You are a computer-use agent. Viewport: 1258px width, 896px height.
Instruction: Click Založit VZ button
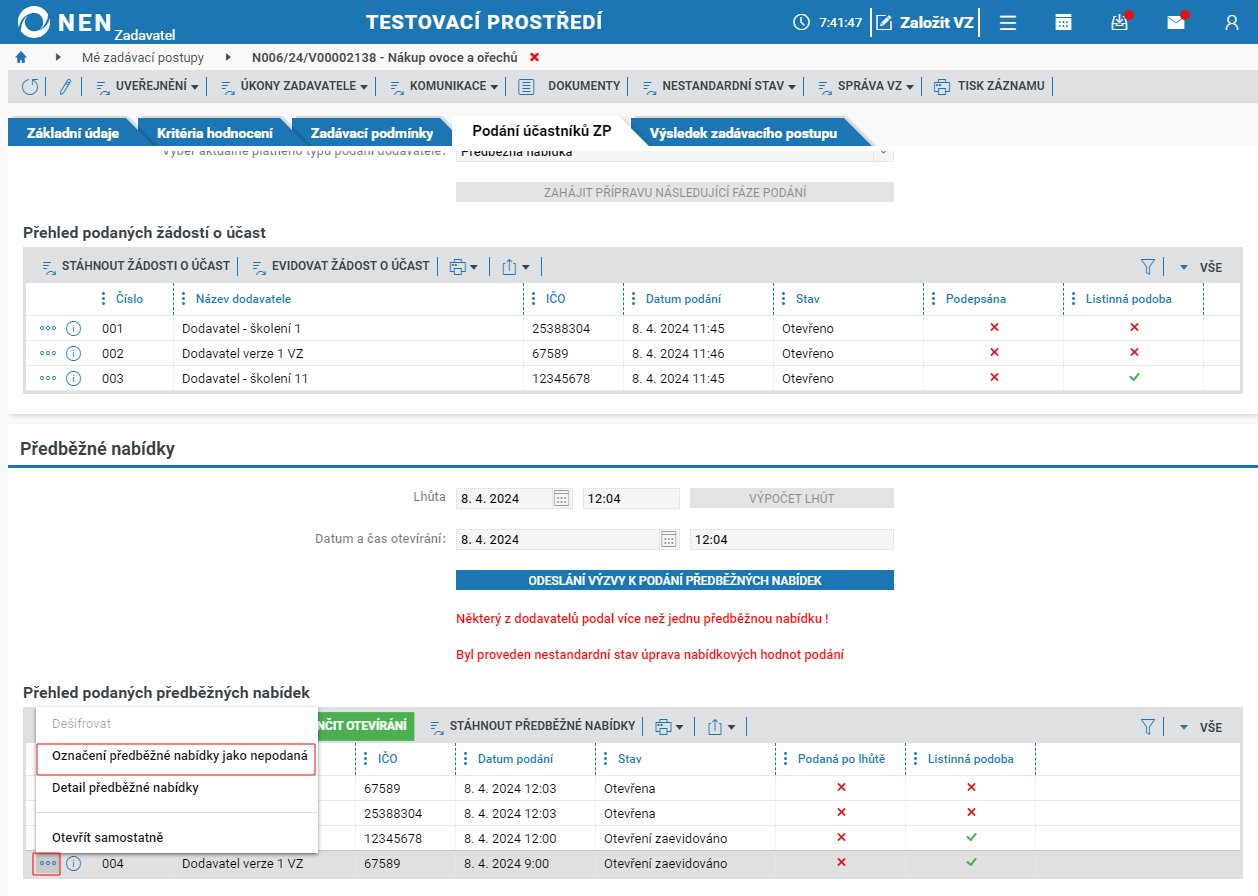coord(926,22)
